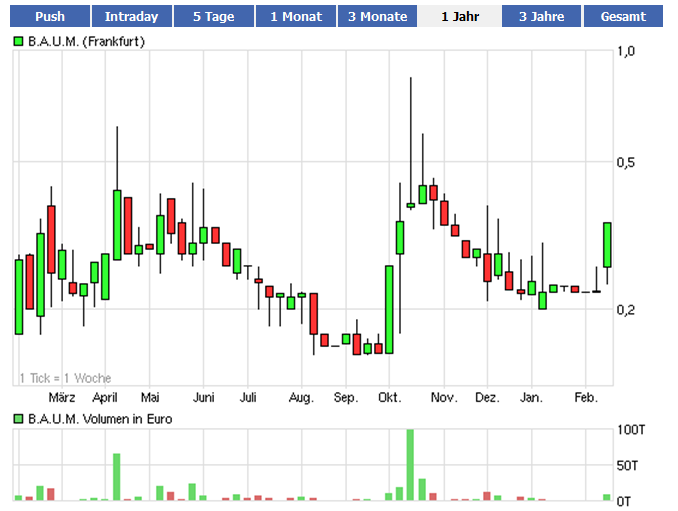Click the B.A.U.M. Volumen in Euro label
This screenshot has width=678, height=511.
100,419
